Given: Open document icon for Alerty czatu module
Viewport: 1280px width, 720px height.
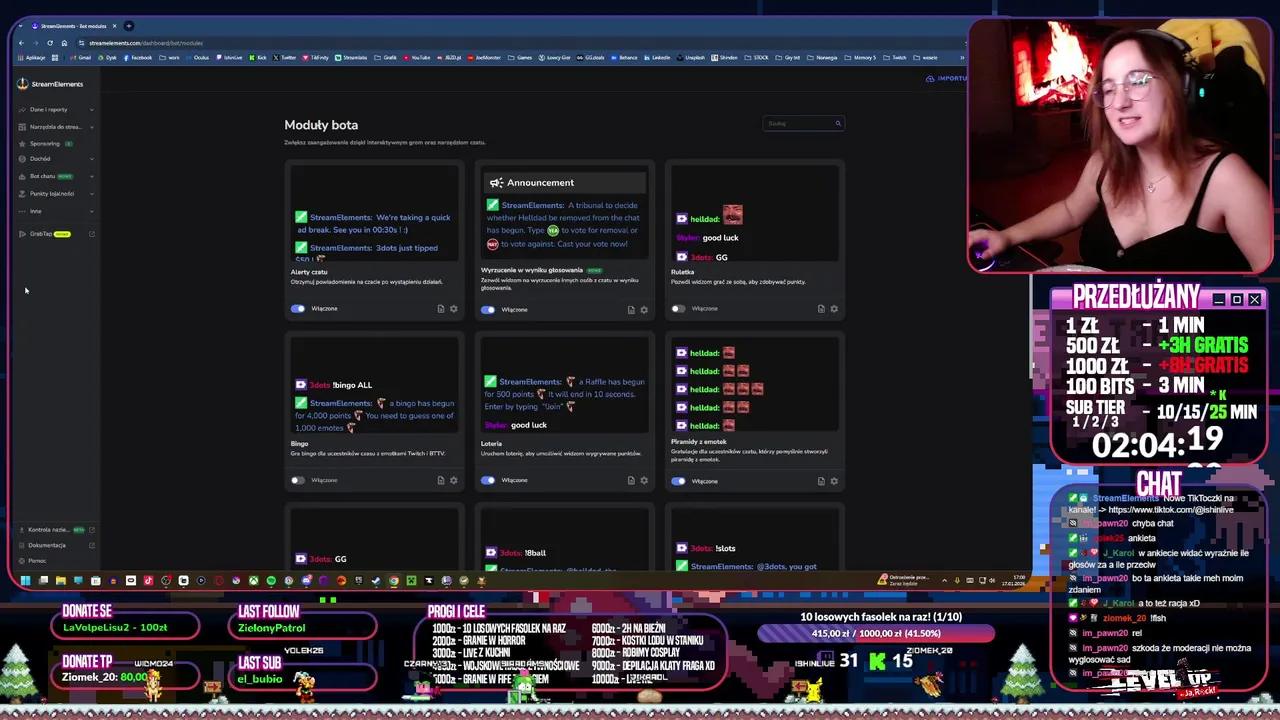Looking at the screenshot, I should pyautogui.click(x=441, y=309).
